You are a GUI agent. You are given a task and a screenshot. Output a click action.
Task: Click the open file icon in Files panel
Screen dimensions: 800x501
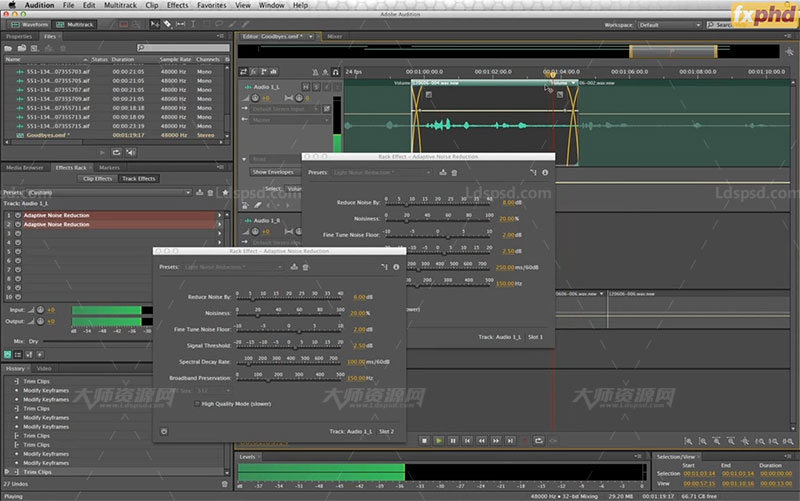(x=8, y=48)
